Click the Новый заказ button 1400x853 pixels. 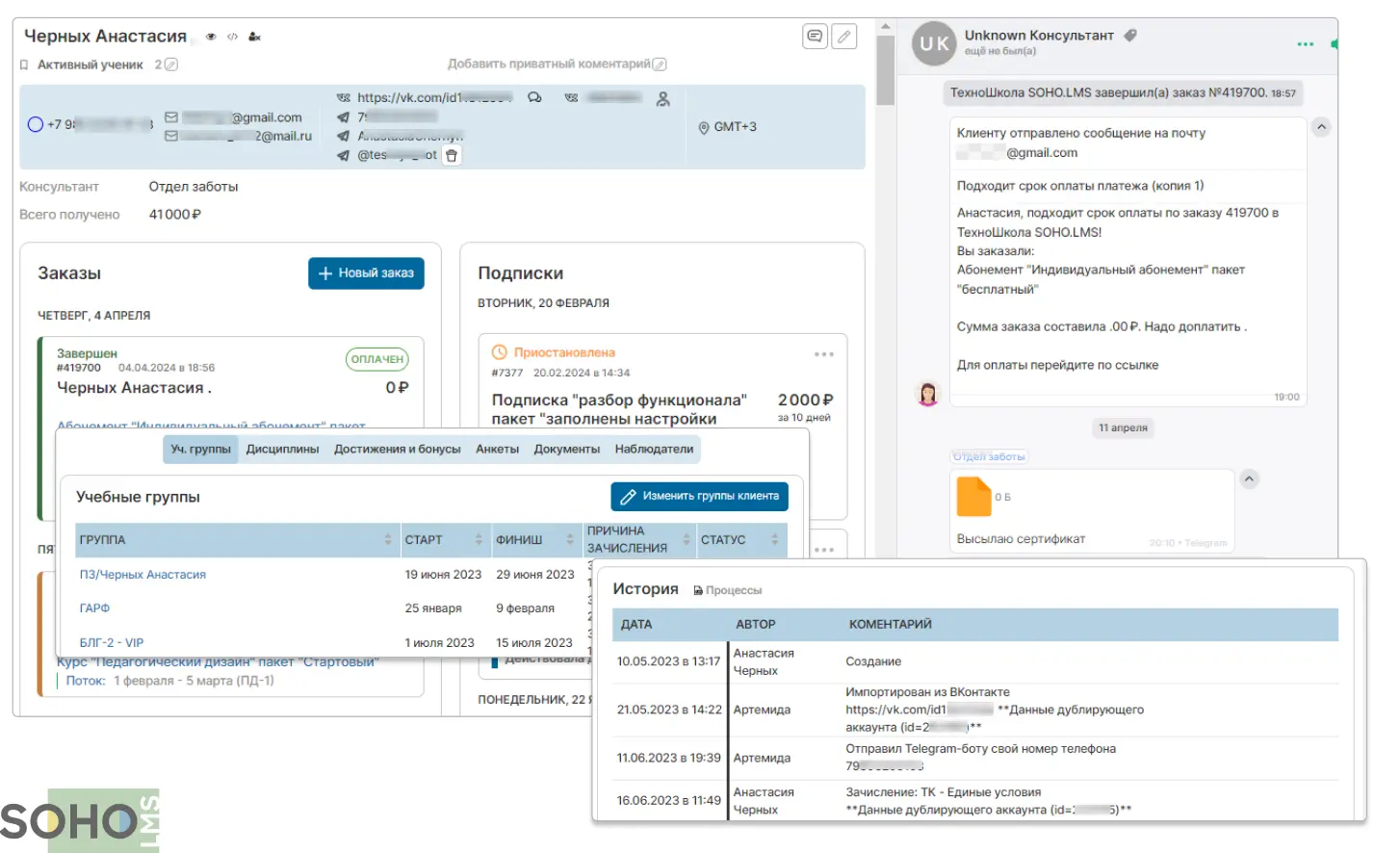tap(366, 273)
